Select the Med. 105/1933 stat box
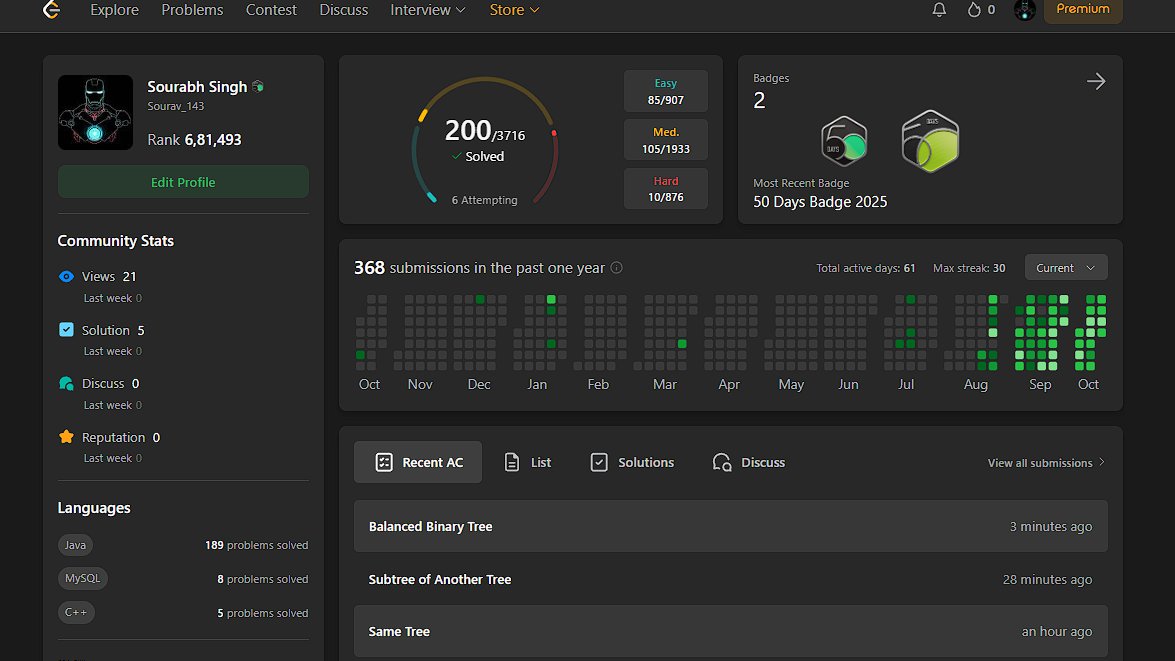 pos(665,140)
